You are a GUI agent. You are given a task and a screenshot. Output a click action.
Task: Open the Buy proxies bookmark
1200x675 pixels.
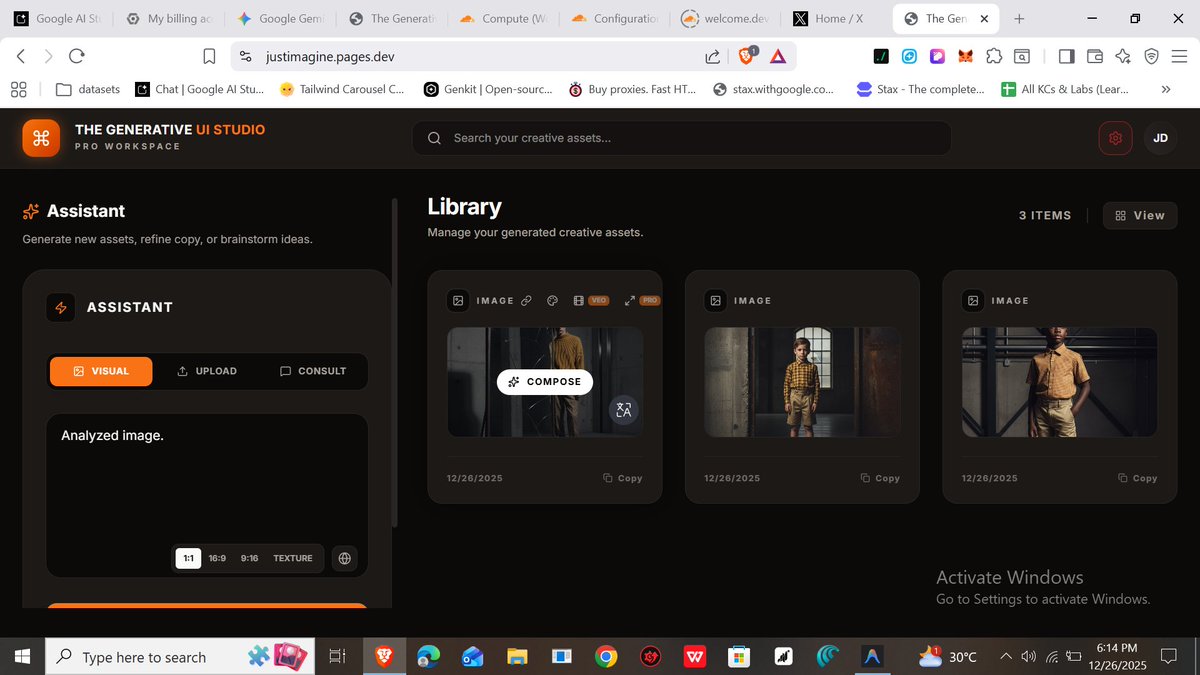[632, 89]
